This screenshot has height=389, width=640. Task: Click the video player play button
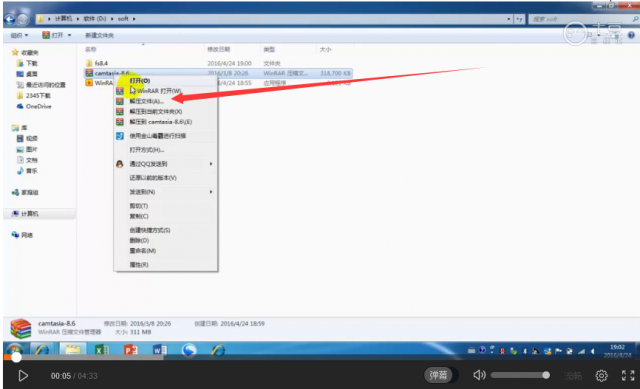click(x=23, y=376)
